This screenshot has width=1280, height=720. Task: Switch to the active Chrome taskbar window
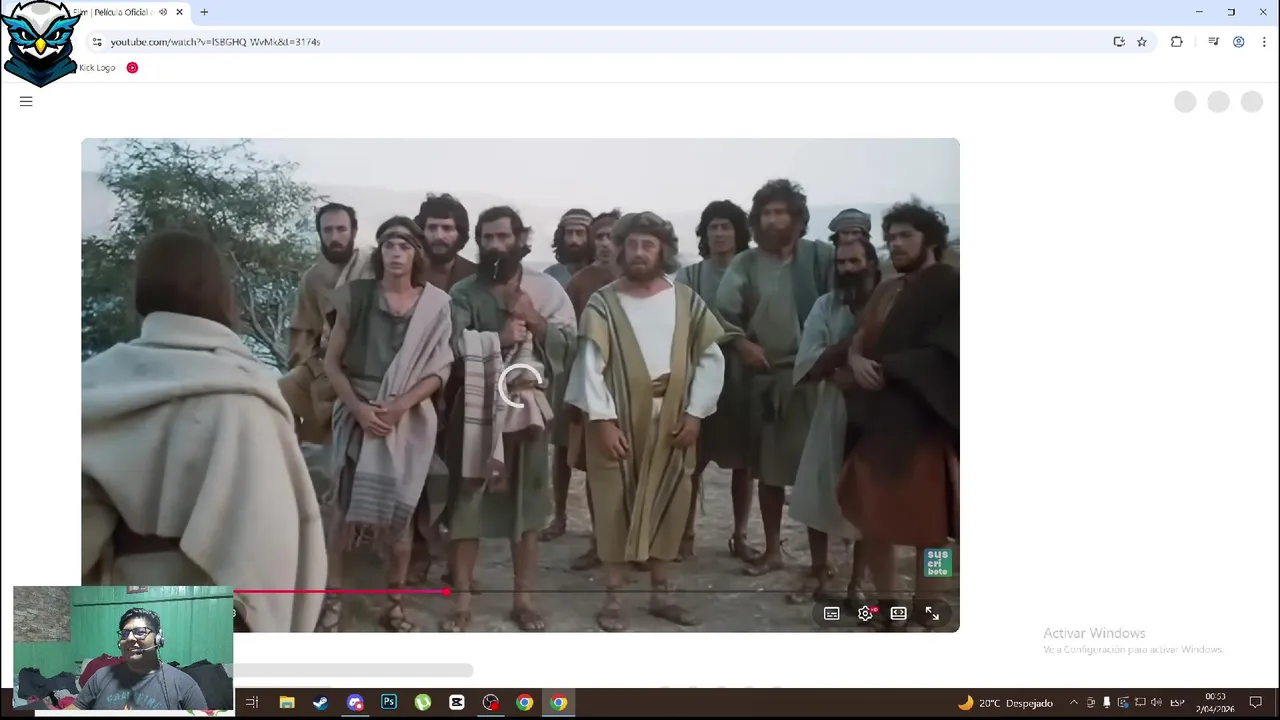point(558,703)
